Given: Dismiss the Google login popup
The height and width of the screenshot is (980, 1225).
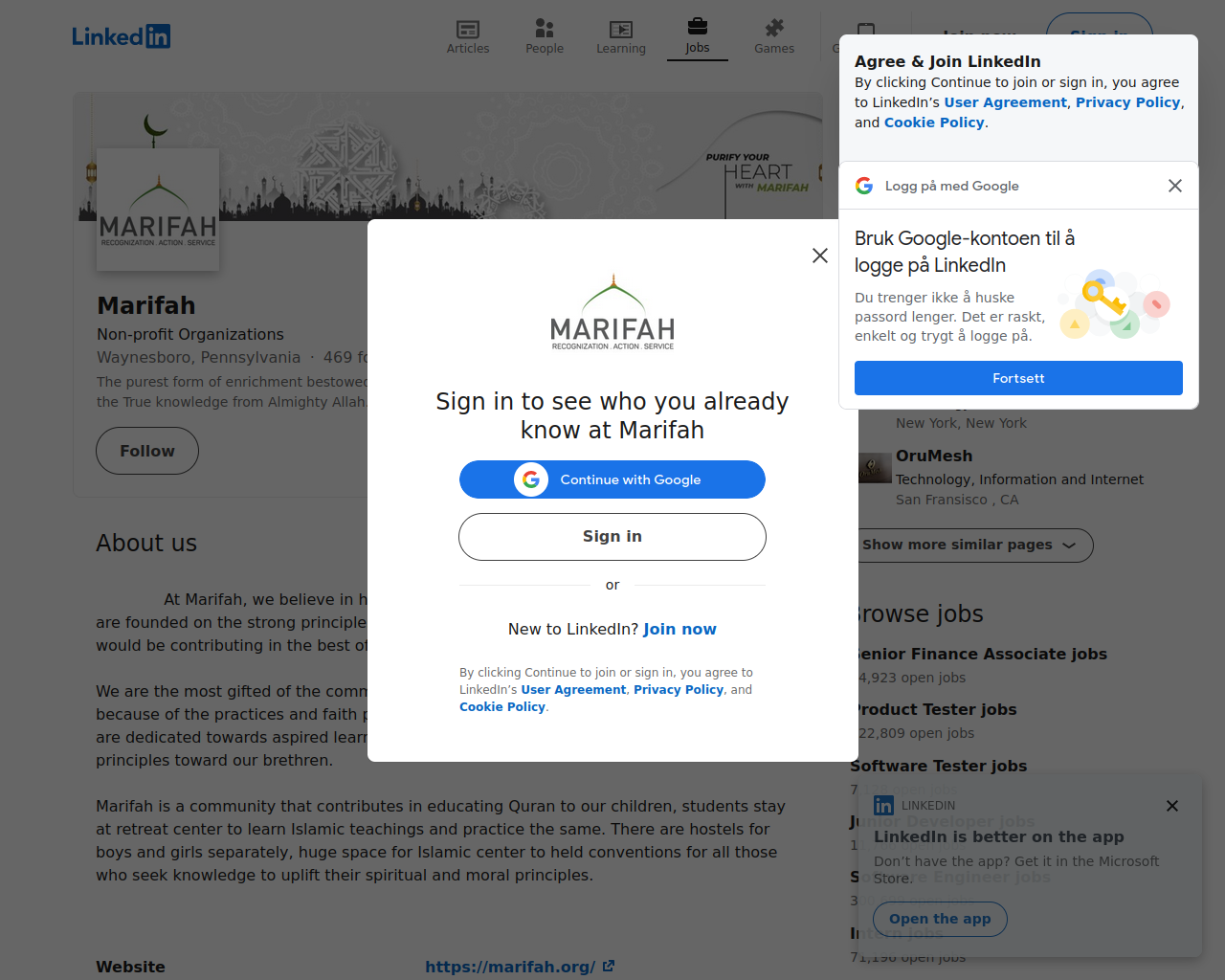Looking at the screenshot, I should pyautogui.click(x=1175, y=186).
